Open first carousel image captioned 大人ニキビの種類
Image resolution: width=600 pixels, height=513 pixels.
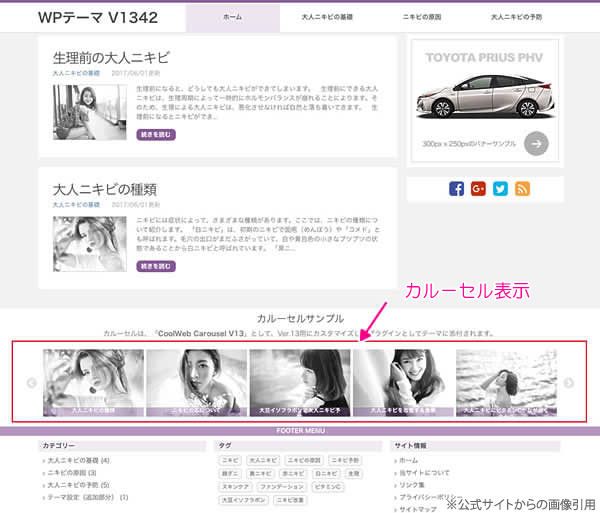pos(93,383)
